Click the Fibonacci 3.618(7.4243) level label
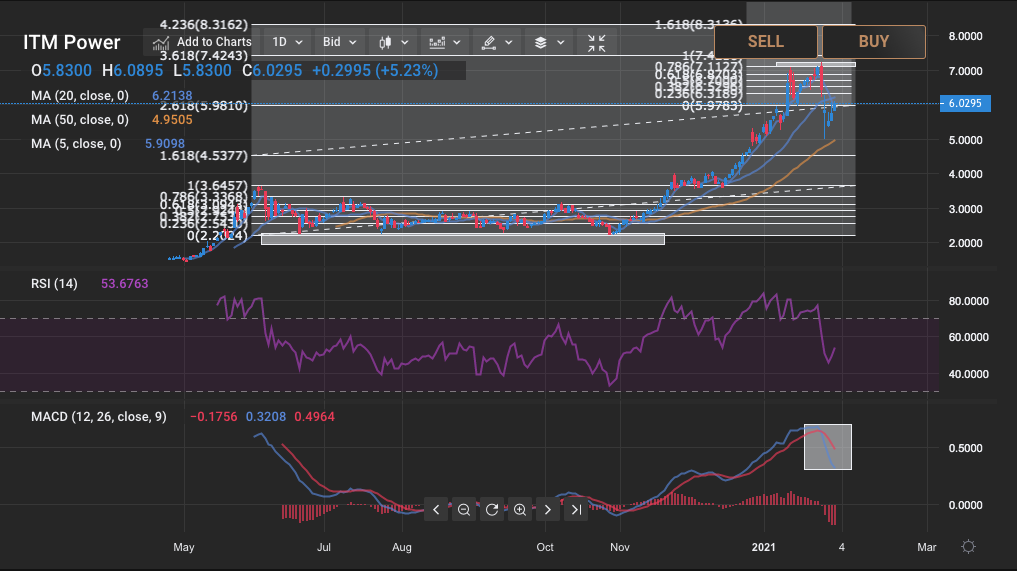The image size is (1017, 571). point(204,56)
